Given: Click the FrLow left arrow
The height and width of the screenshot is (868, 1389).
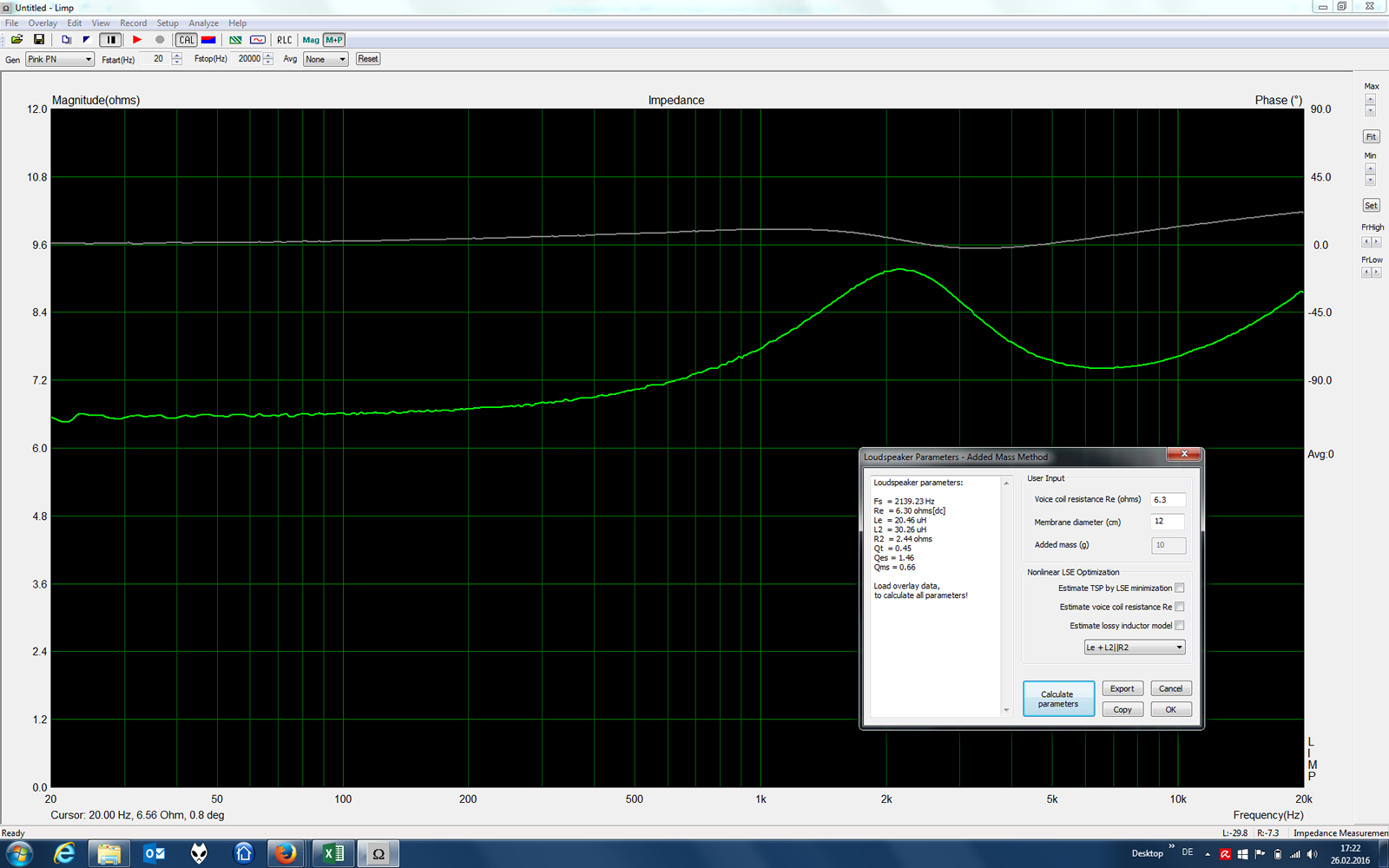Looking at the screenshot, I should coord(1366,273).
